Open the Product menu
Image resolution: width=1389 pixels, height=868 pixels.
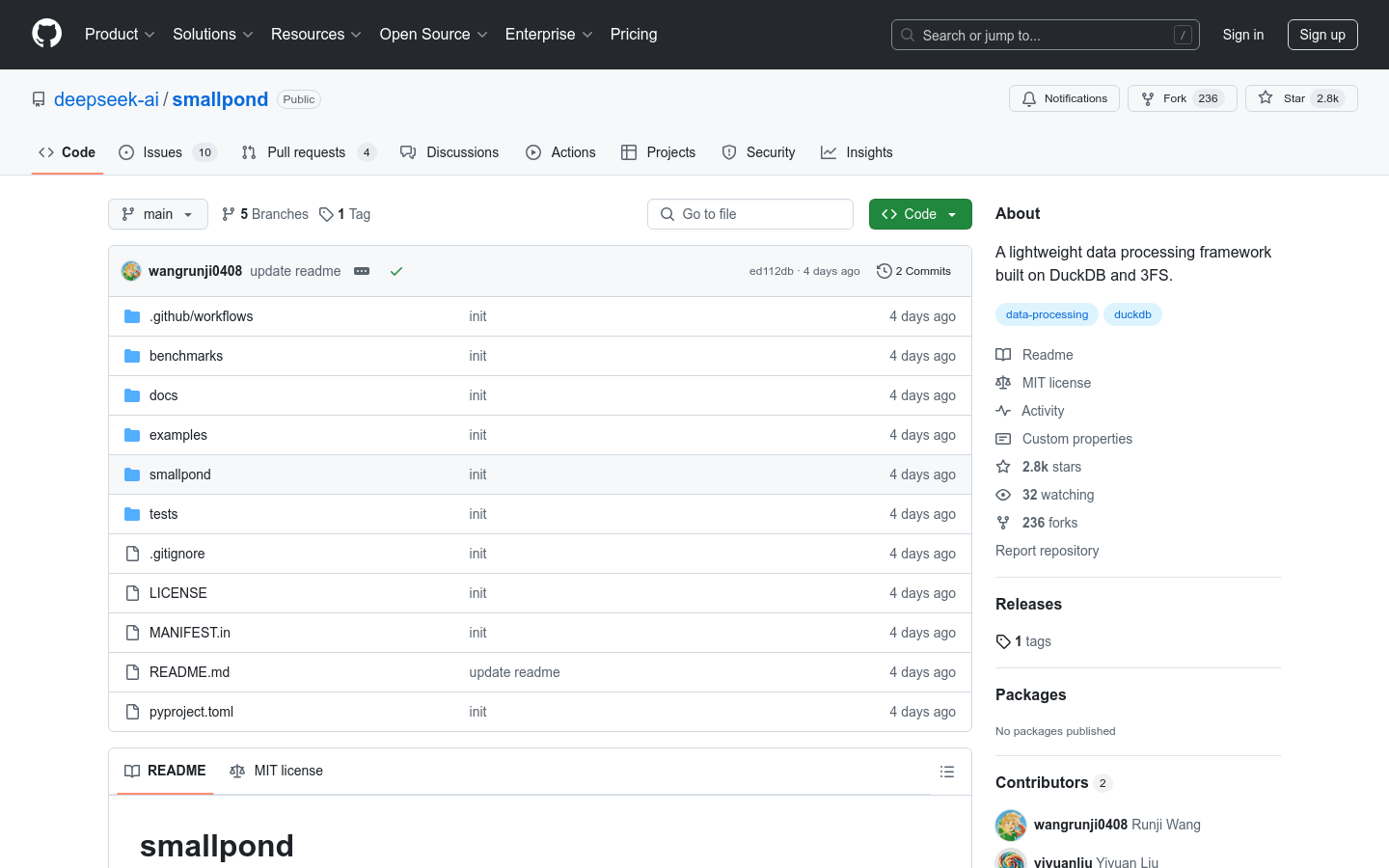pos(120,35)
